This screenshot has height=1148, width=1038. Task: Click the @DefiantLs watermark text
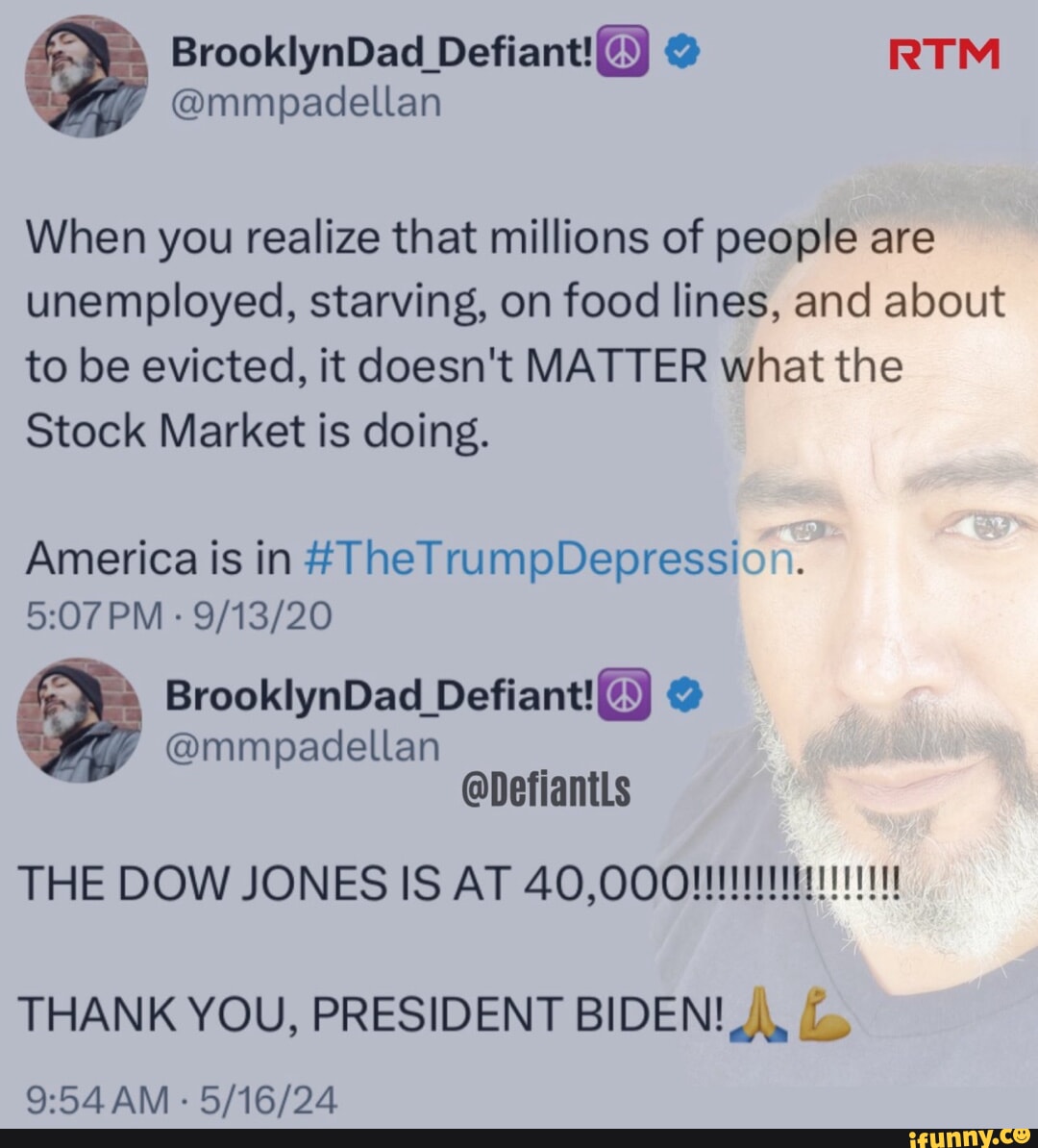pyautogui.click(x=547, y=789)
